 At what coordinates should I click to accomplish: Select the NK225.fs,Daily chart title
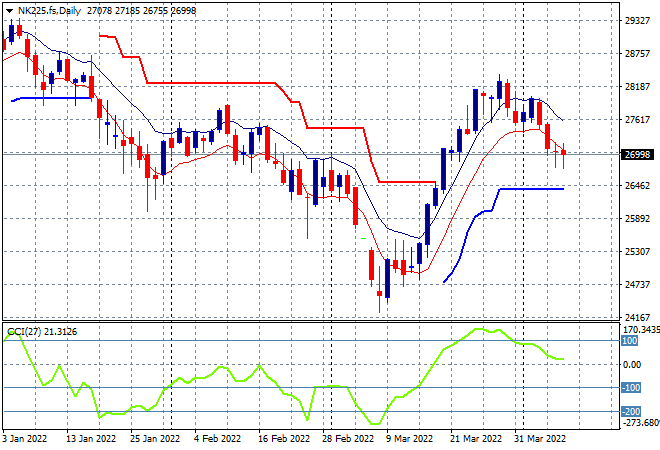(x=49, y=11)
